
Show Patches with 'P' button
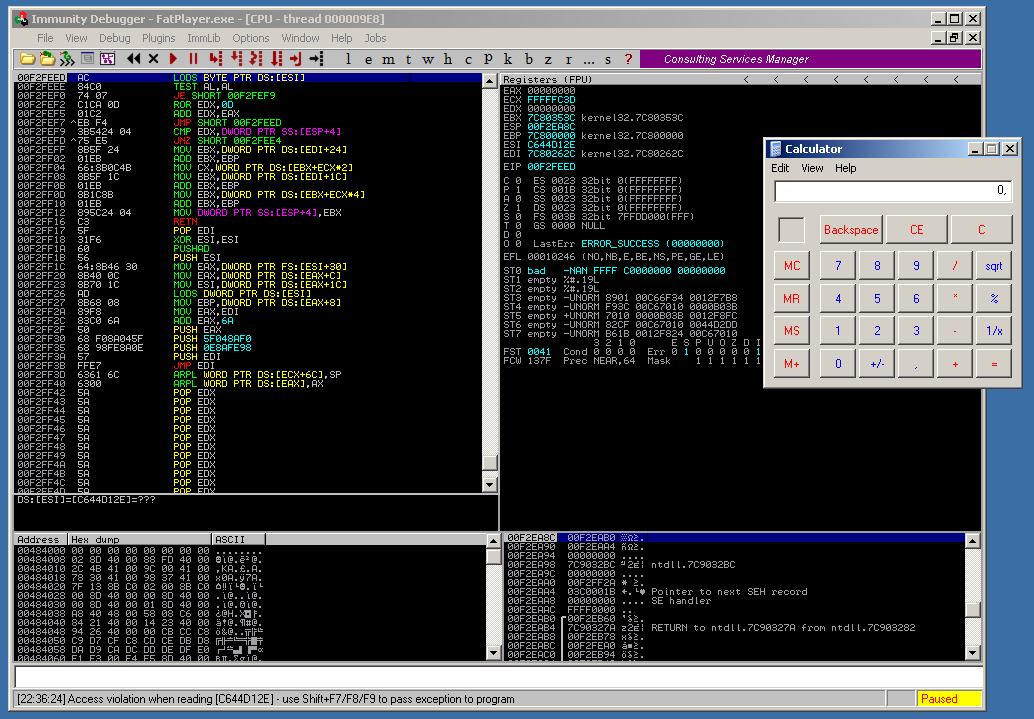pos(488,59)
